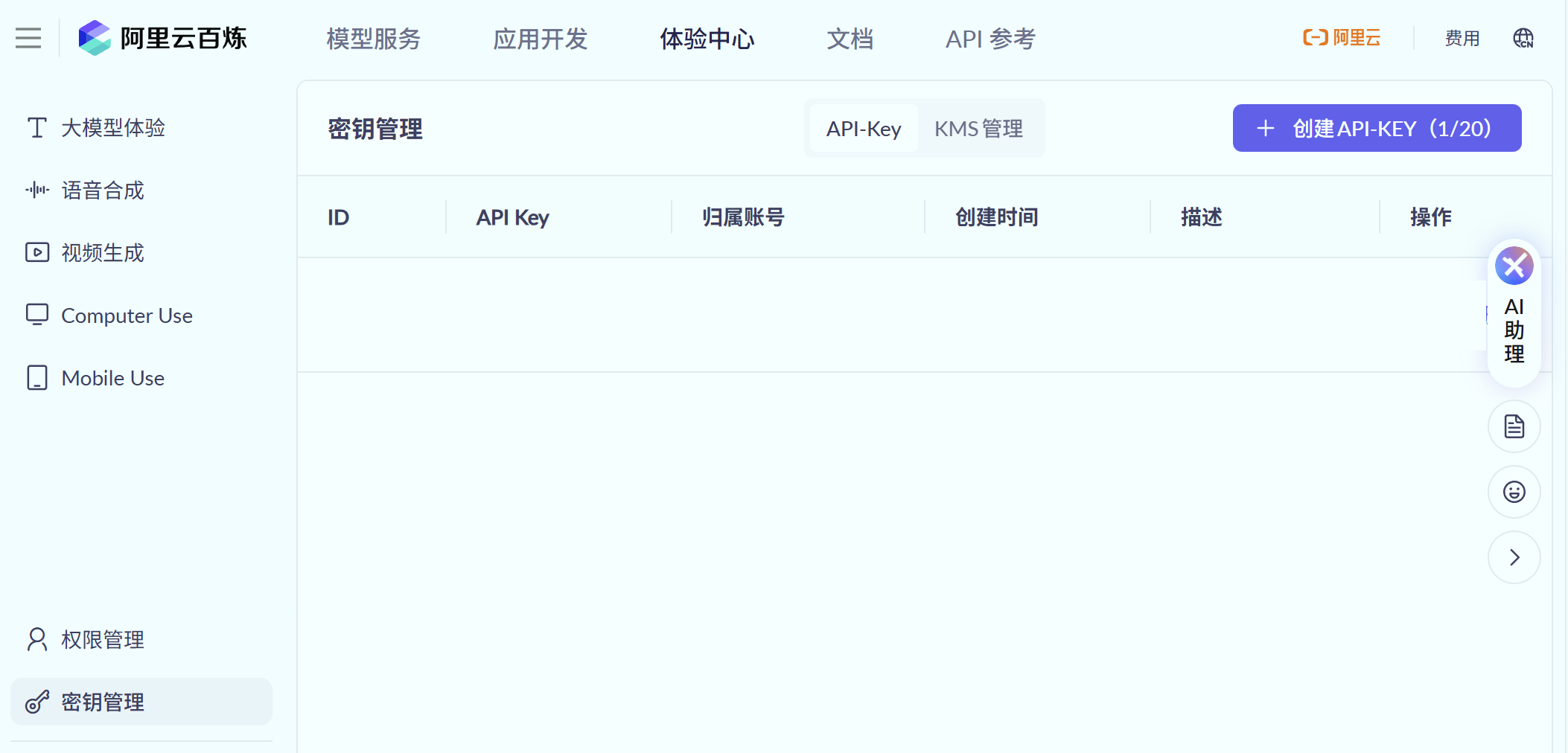Click the 归属账号 column header
The width and height of the screenshot is (1568, 753).
pos(743,217)
